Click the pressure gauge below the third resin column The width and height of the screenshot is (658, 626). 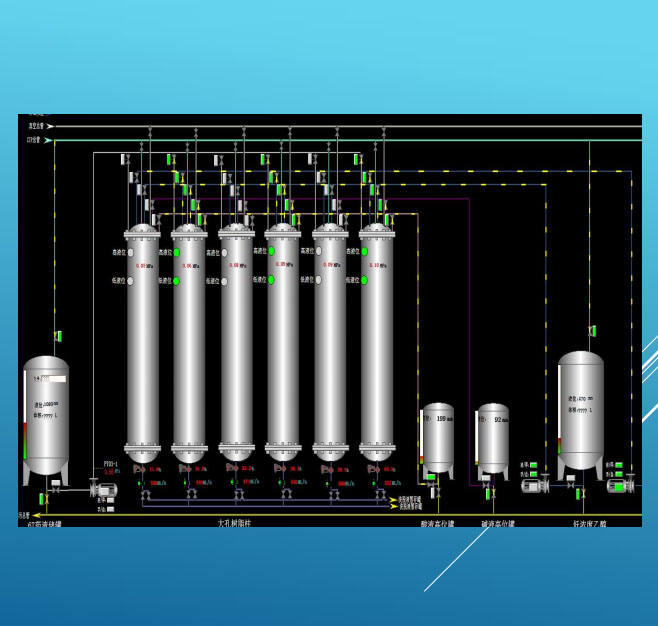click(232, 468)
